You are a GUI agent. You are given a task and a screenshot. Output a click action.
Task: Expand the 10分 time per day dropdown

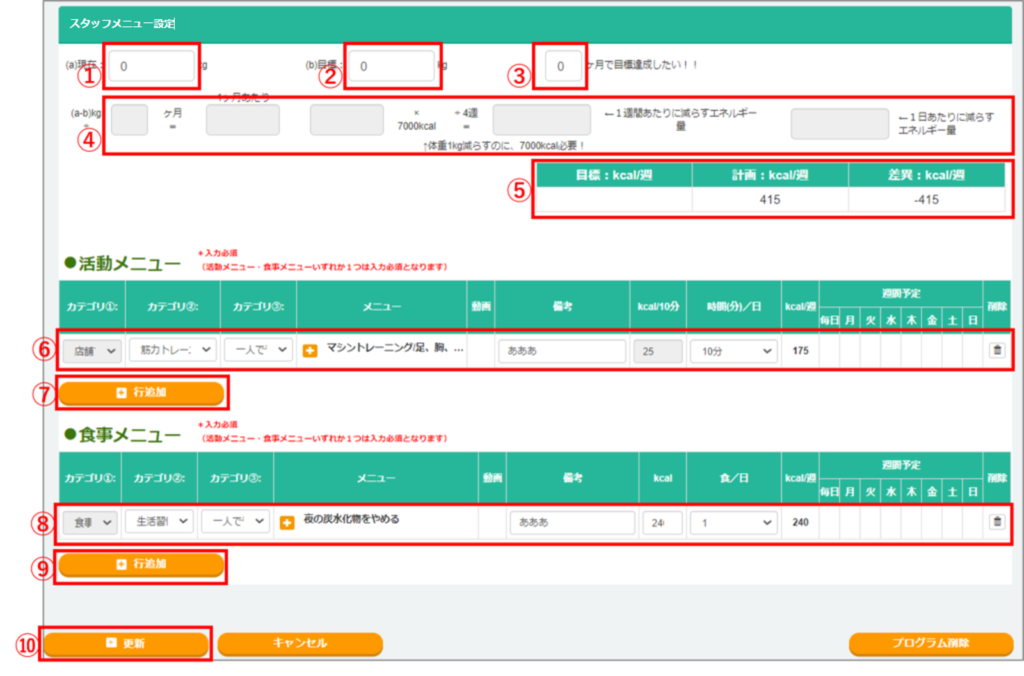tap(733, 351)
